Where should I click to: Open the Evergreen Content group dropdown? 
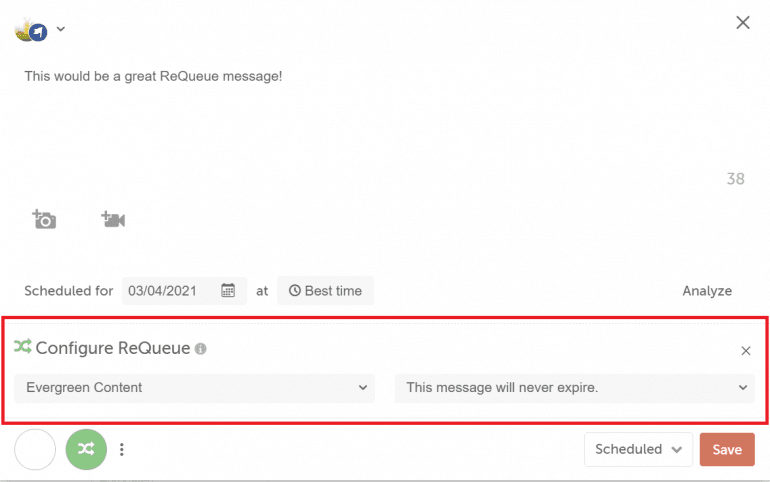point(194,388)
